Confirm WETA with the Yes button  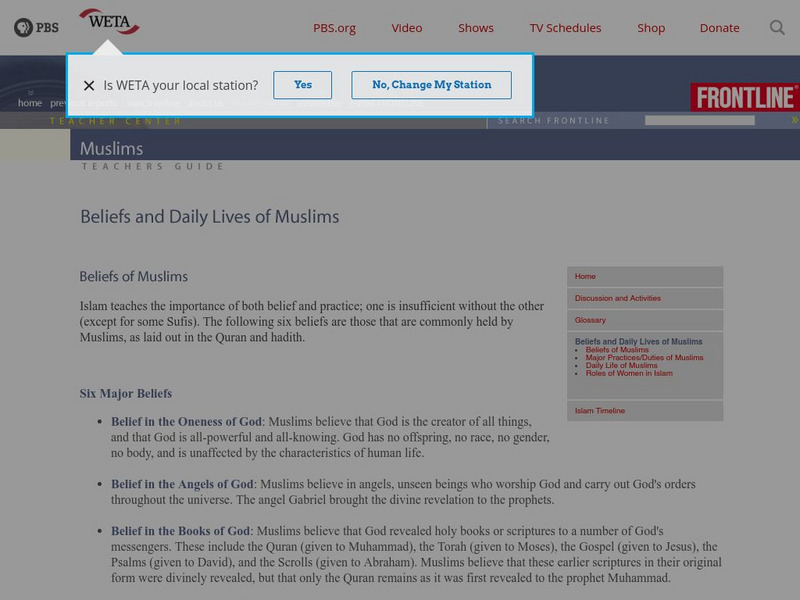pyautogui.click(x=303, y=85)
